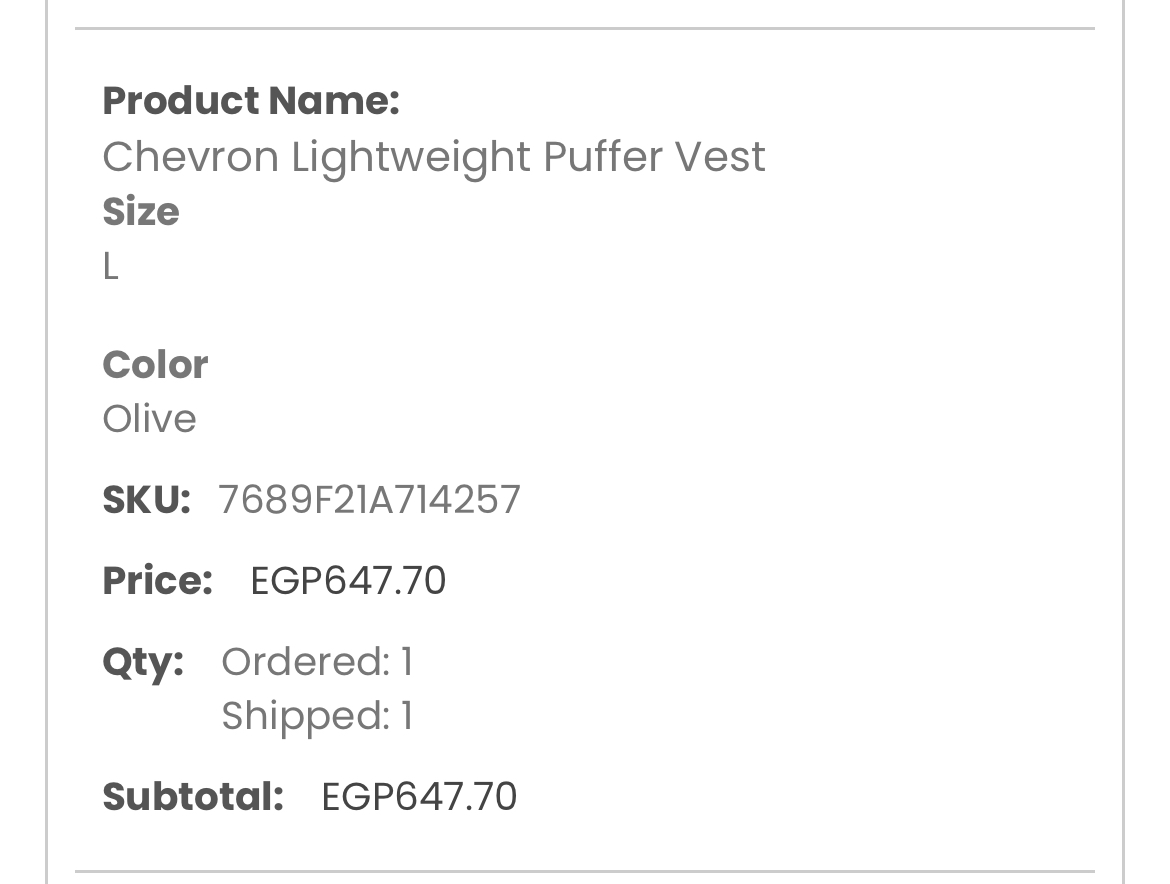Click the Chevron Lightweight Puffer Vest product name
This screenshot has width=1170, height=884.
433,157
